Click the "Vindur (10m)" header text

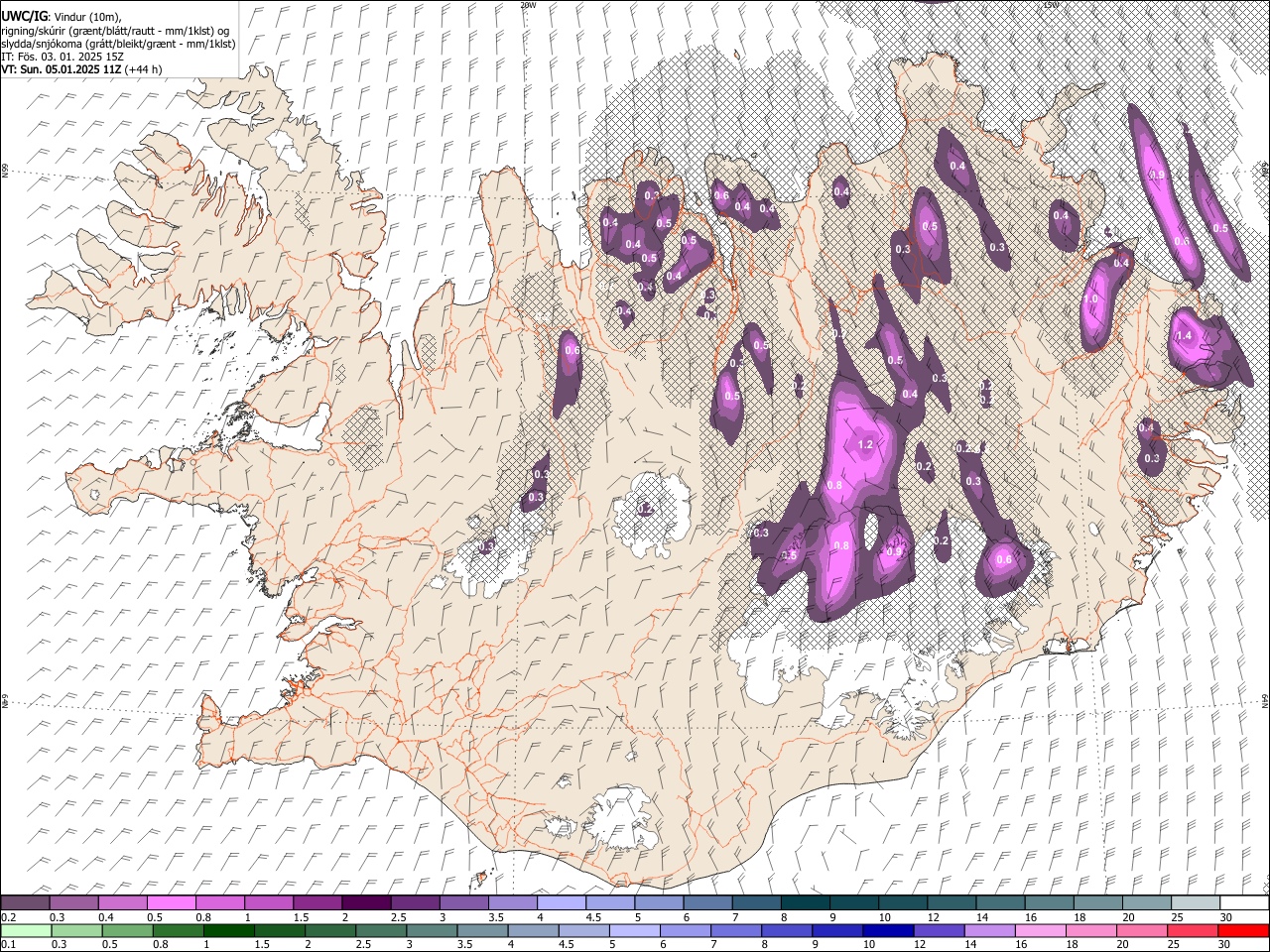85,16
